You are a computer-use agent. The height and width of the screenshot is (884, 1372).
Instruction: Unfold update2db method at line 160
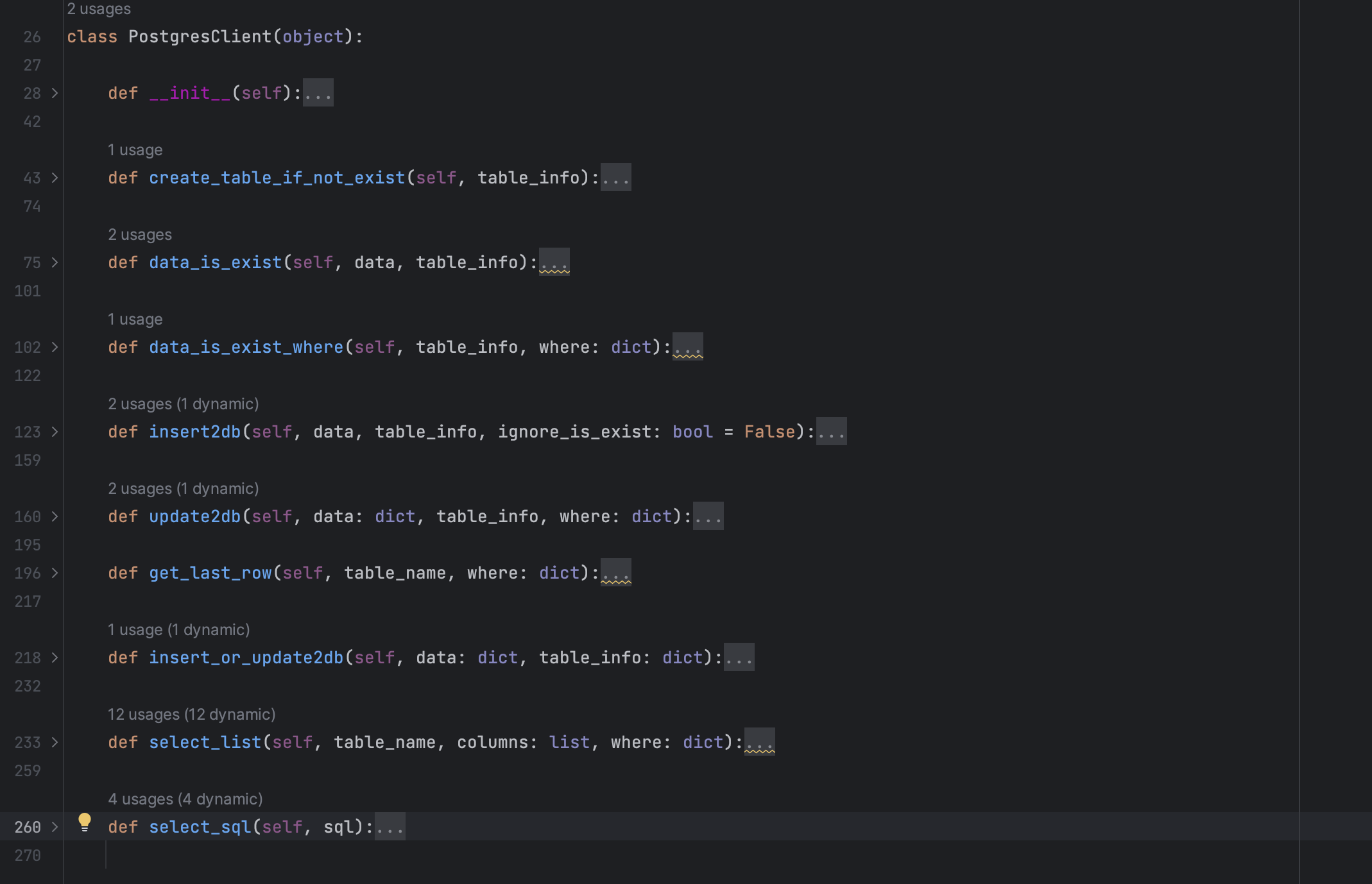pyautogui.click(x=55, y=516)
